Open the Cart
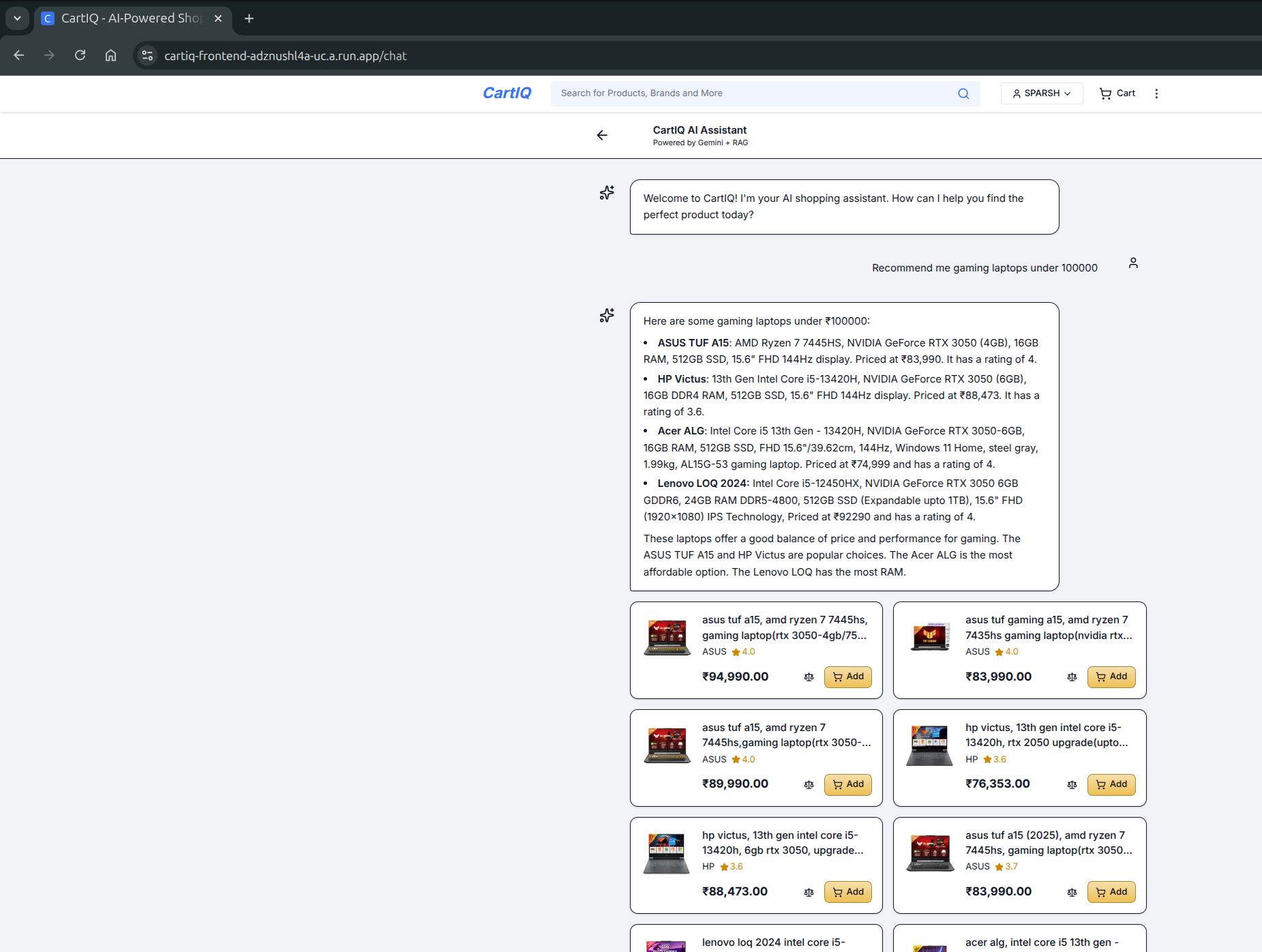The width and height of the screenshot is (1262, 952). tap(1117, 93)
